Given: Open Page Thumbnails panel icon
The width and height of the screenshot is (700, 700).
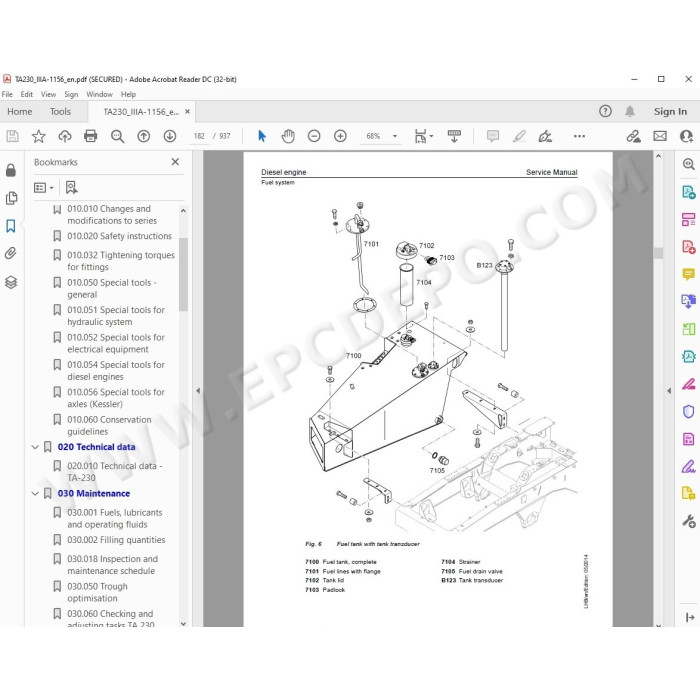Looking at the screenshot, I should pos(11,198).
